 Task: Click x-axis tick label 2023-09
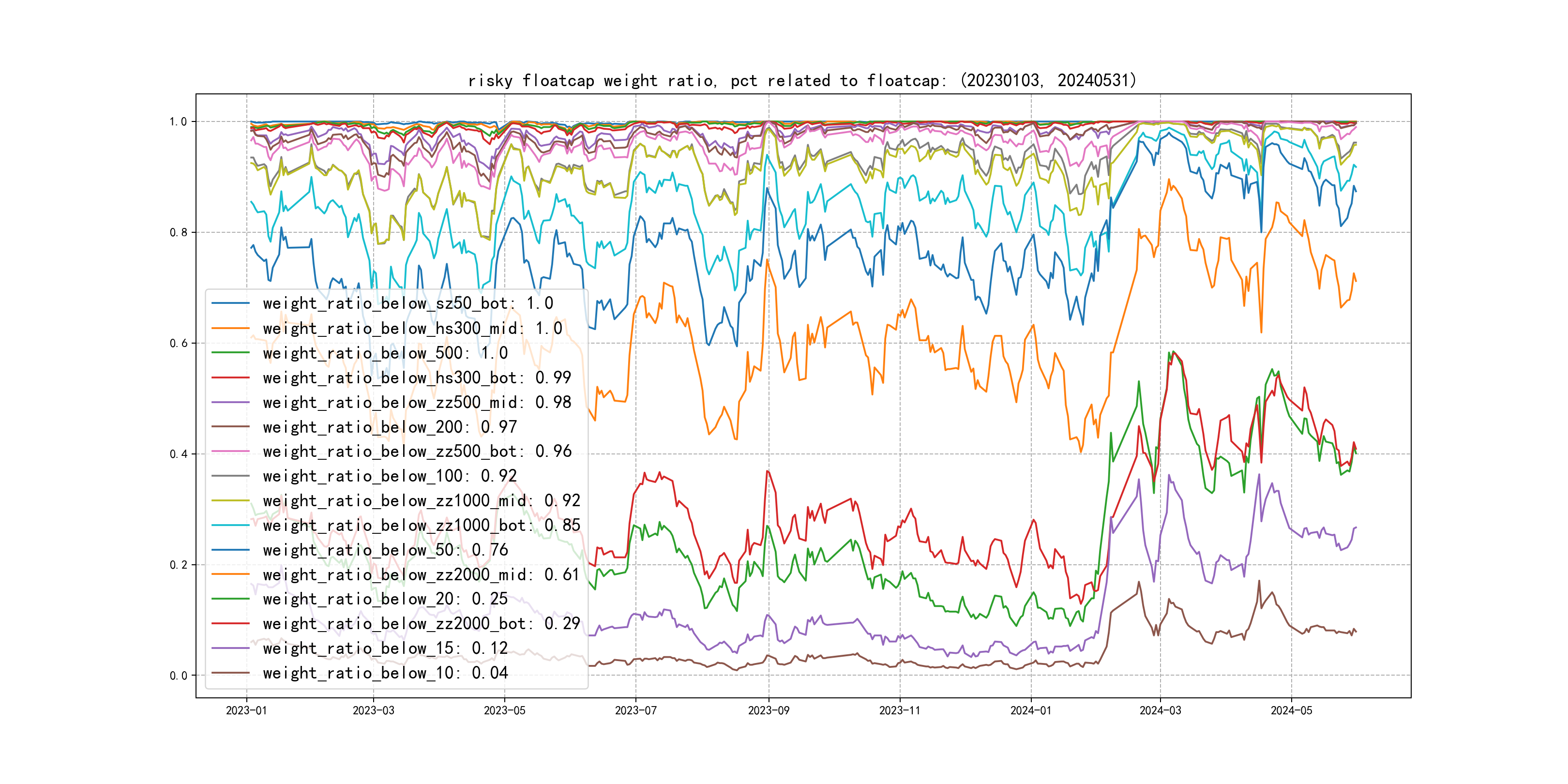click(768, 710)
